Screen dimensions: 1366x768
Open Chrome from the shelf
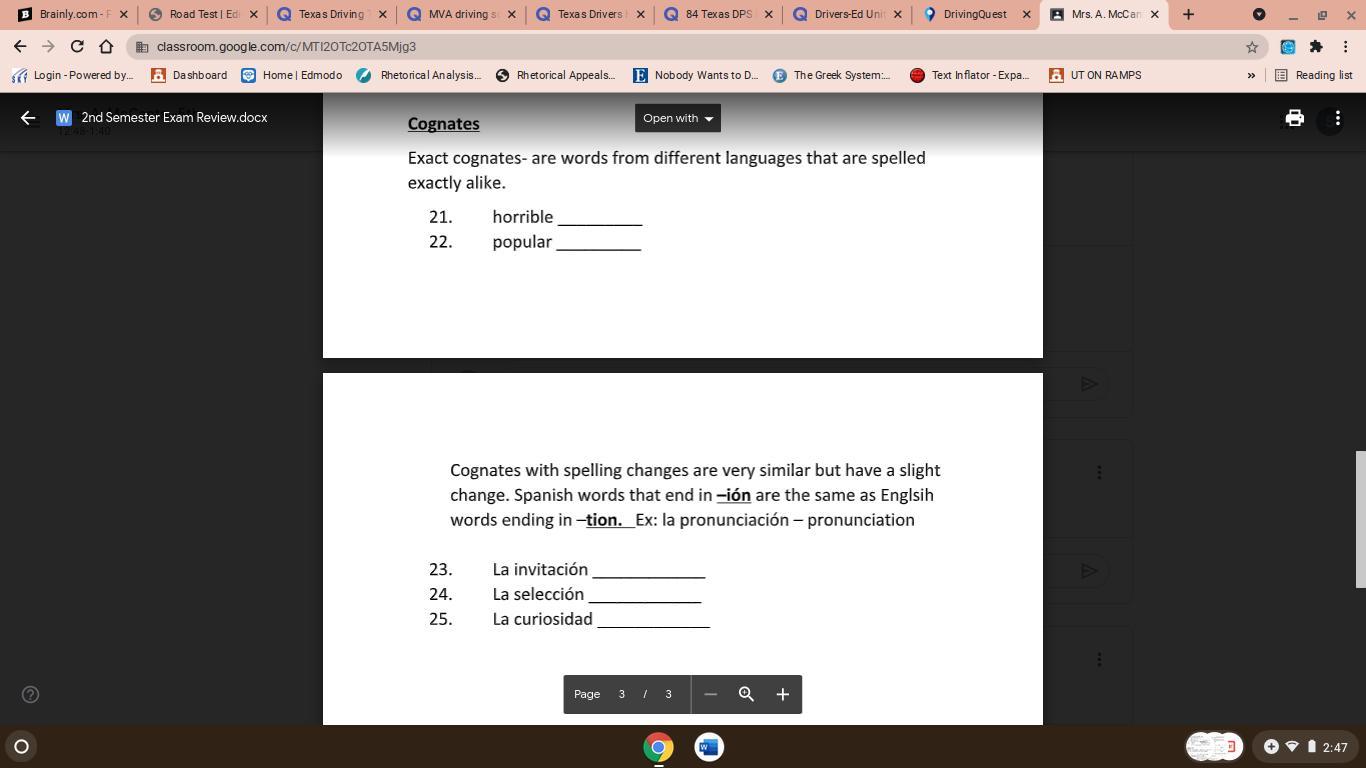(658, 747)
